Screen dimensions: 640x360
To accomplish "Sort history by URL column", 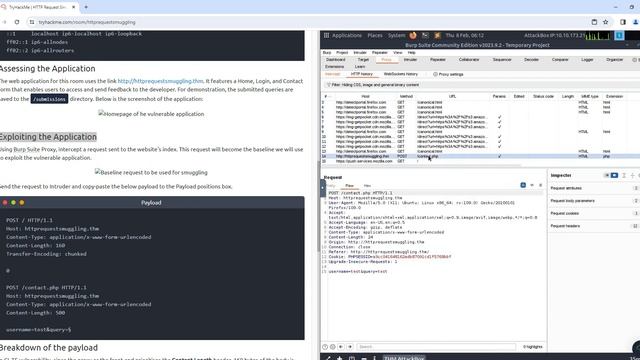I will [x=452, y=96].
